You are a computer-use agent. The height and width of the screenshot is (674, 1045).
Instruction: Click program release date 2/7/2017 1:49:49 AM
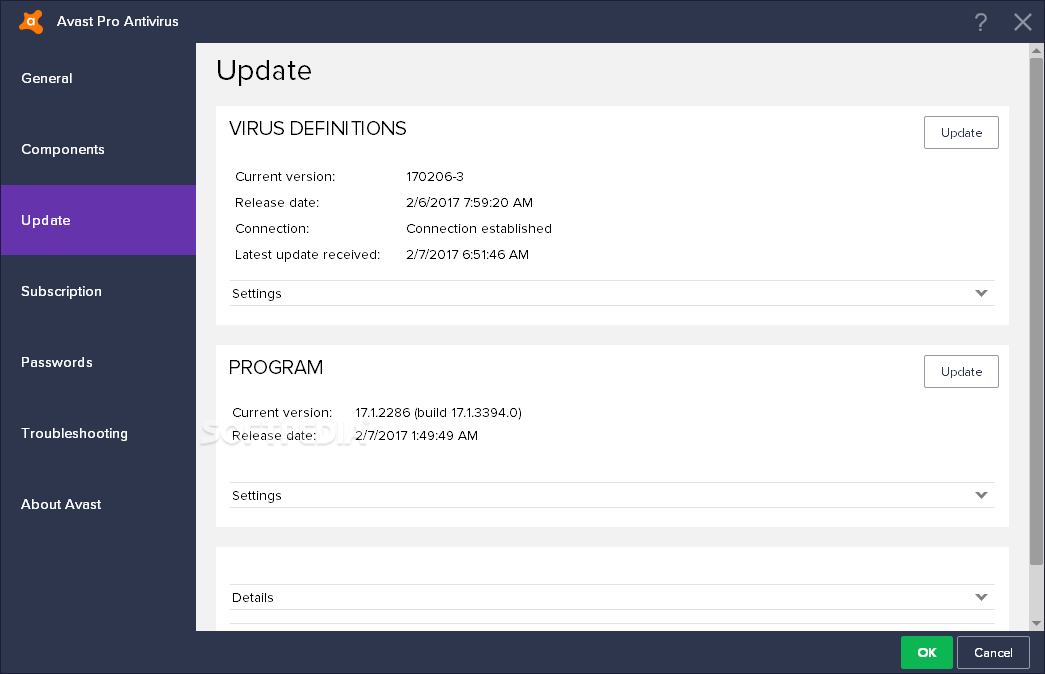click(416, 435)
